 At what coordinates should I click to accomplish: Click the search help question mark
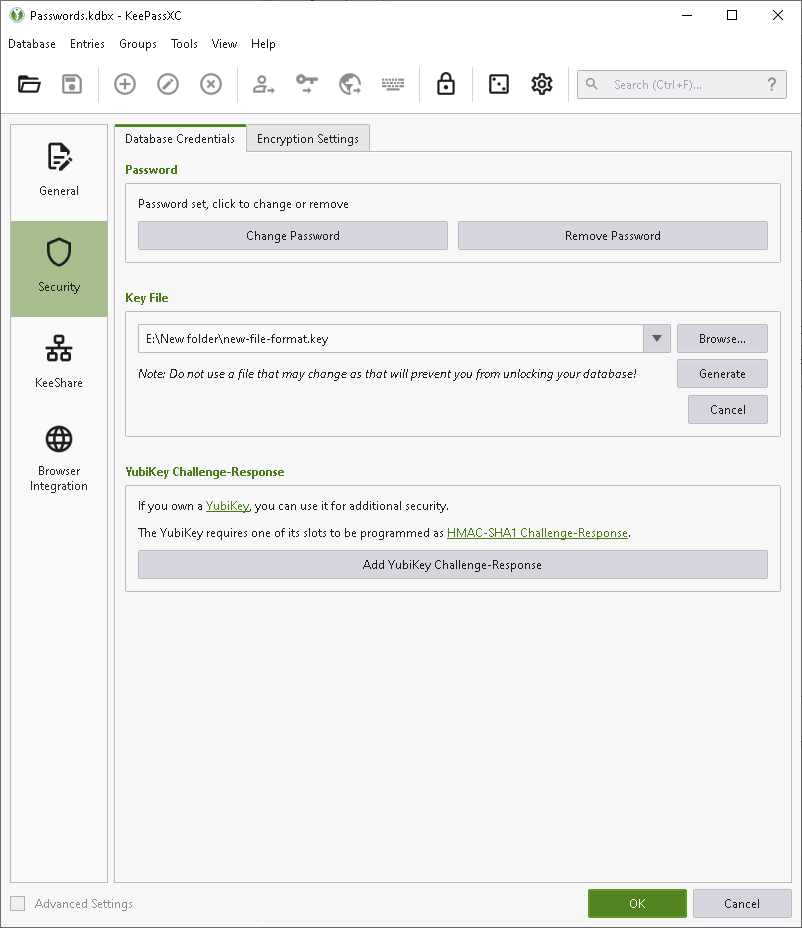772,85
